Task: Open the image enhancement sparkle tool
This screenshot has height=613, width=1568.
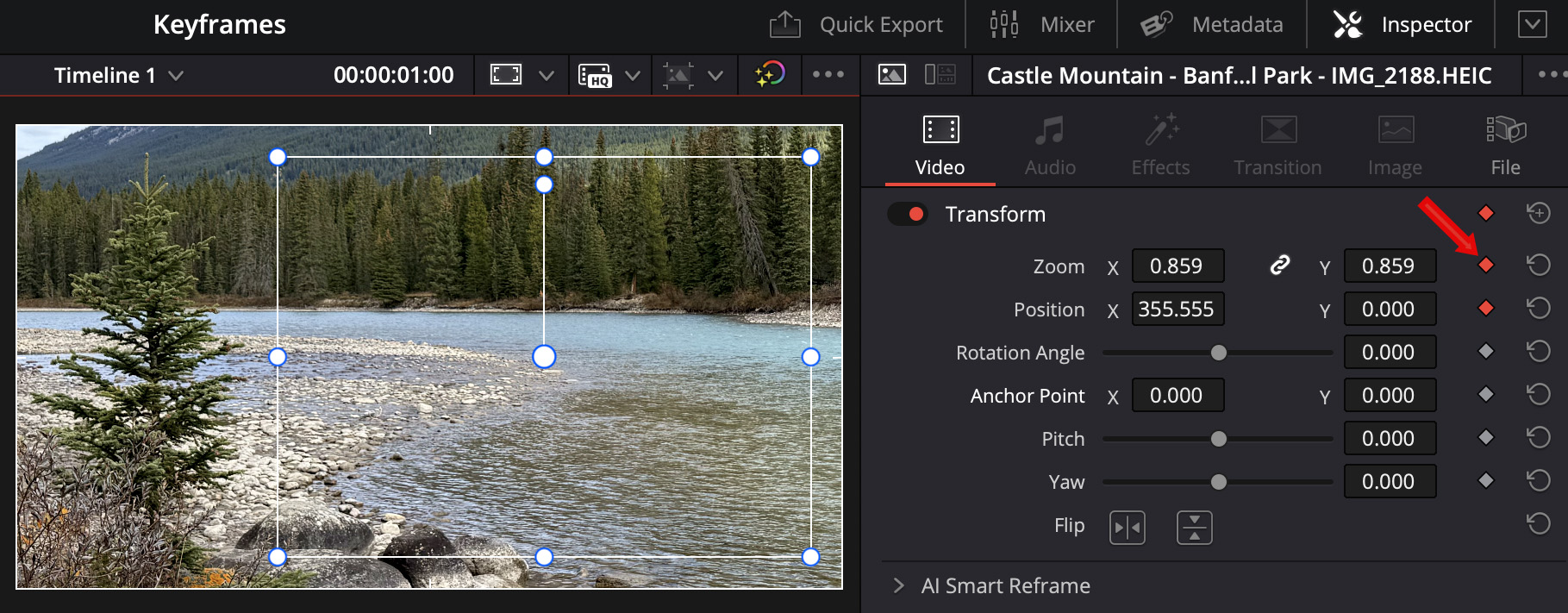Action: (x=770, y=75)
